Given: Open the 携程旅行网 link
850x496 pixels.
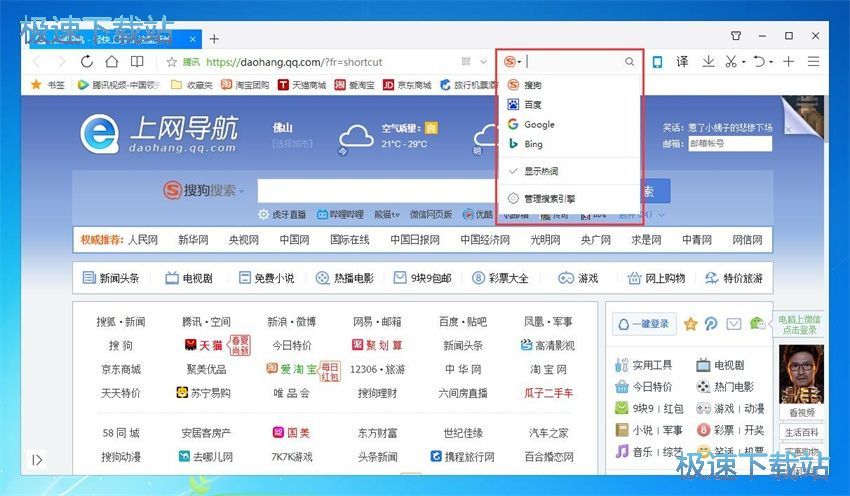Looking at the screenshot, I should click(462, 456).
